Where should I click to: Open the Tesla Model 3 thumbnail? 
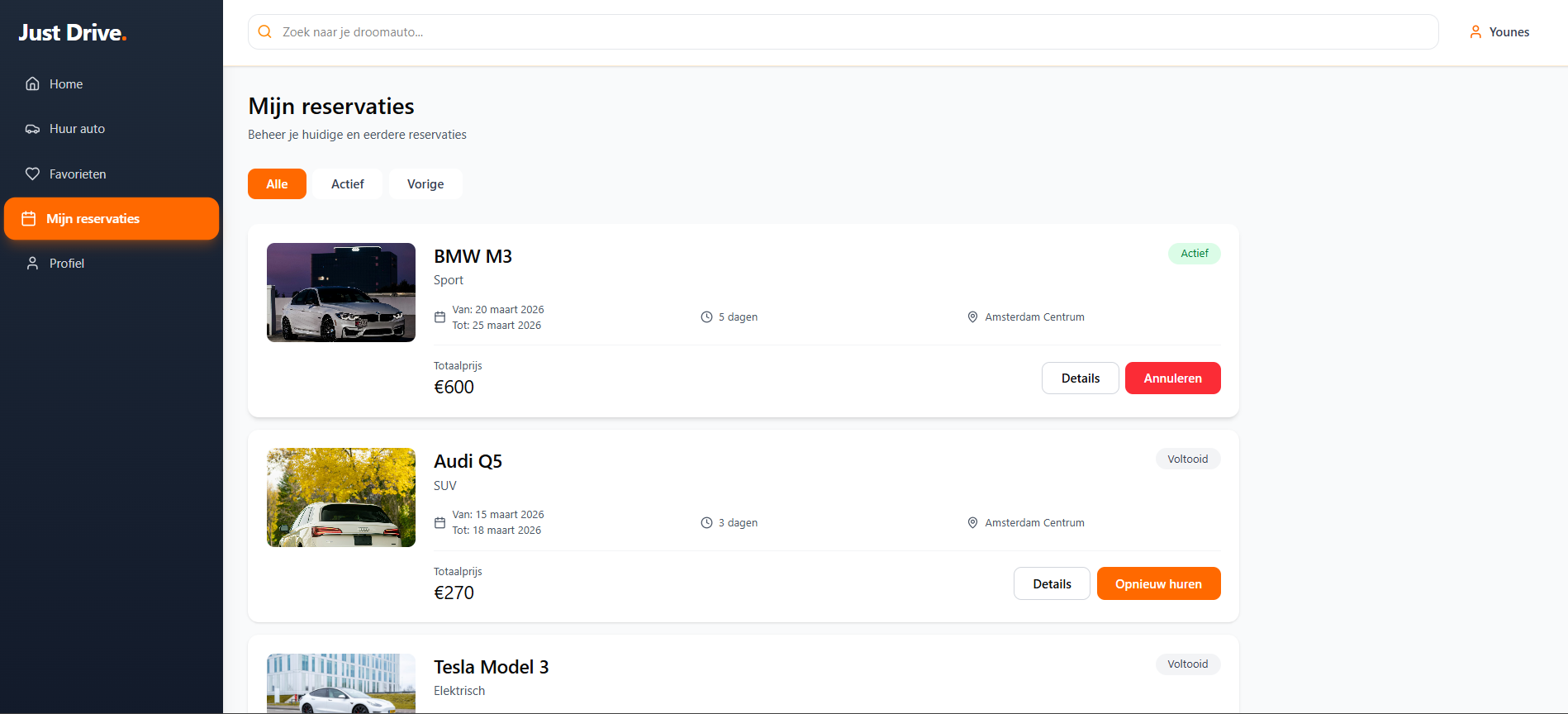[341, 683]
